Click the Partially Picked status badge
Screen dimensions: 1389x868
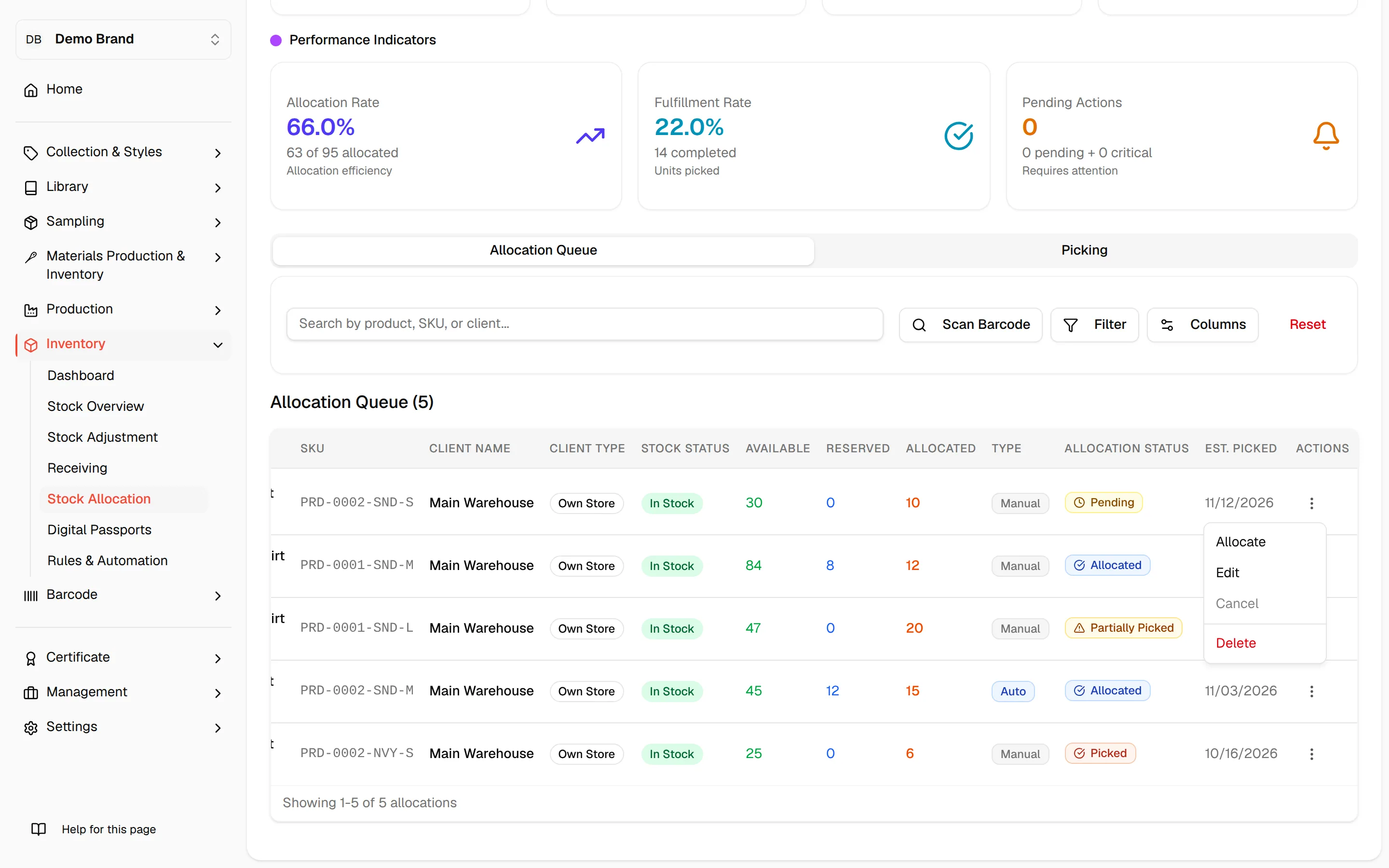(x=1123, y=627)
